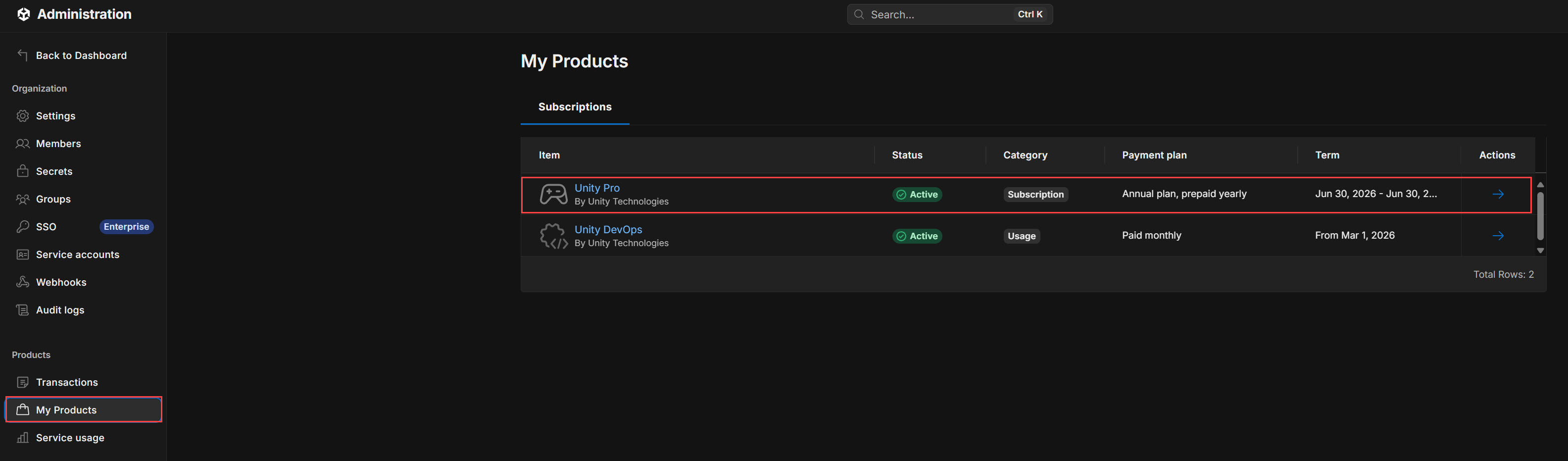Click the Secrets lock icon
The width and height of the screenshot is (1568, 461).
(23, 171)
